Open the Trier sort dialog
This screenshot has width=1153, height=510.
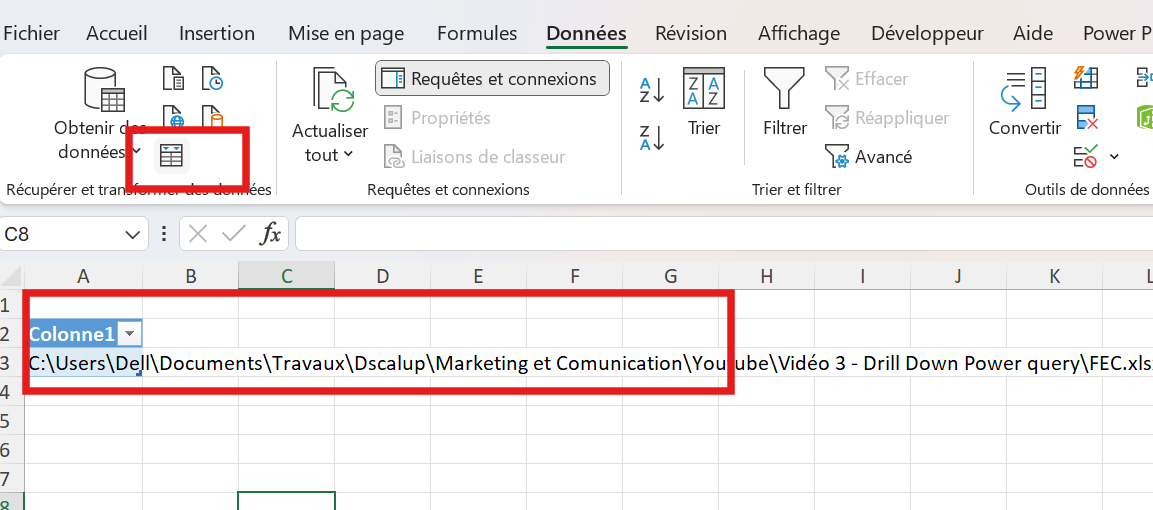(x=704, y=101)
